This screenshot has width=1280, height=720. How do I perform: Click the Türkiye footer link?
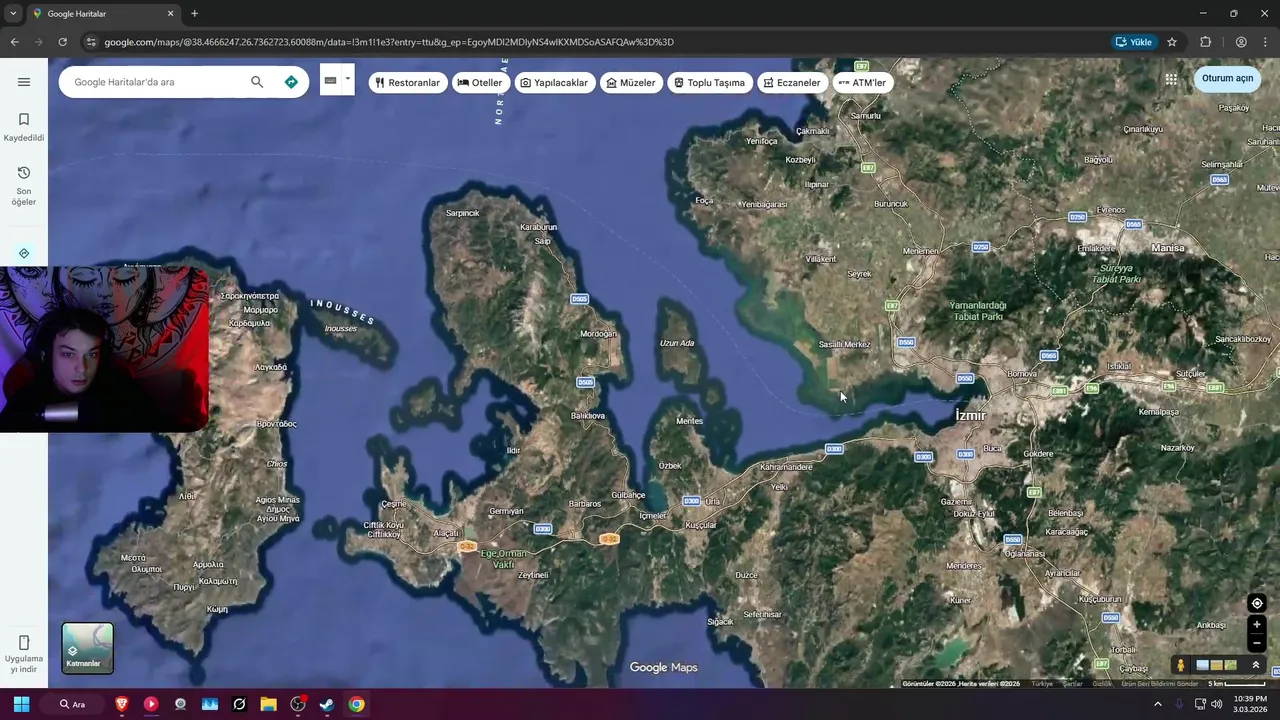click(1042, 684)
